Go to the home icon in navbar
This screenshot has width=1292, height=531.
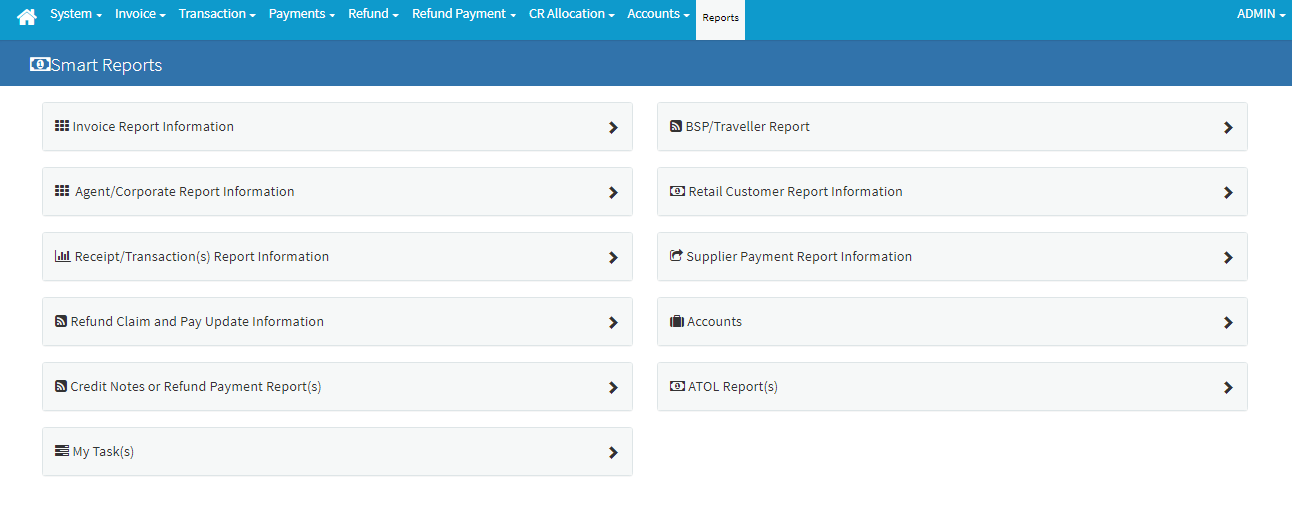[27, 16]
